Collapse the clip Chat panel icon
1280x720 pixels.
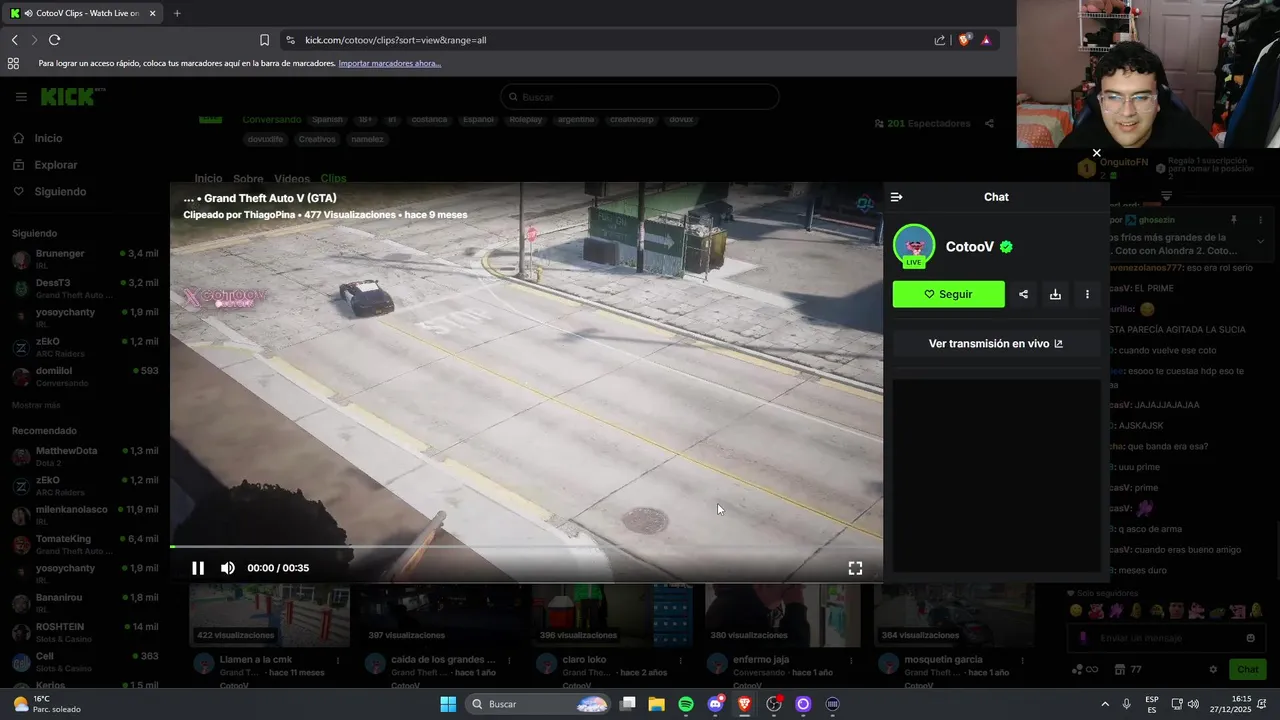(896, 197)
